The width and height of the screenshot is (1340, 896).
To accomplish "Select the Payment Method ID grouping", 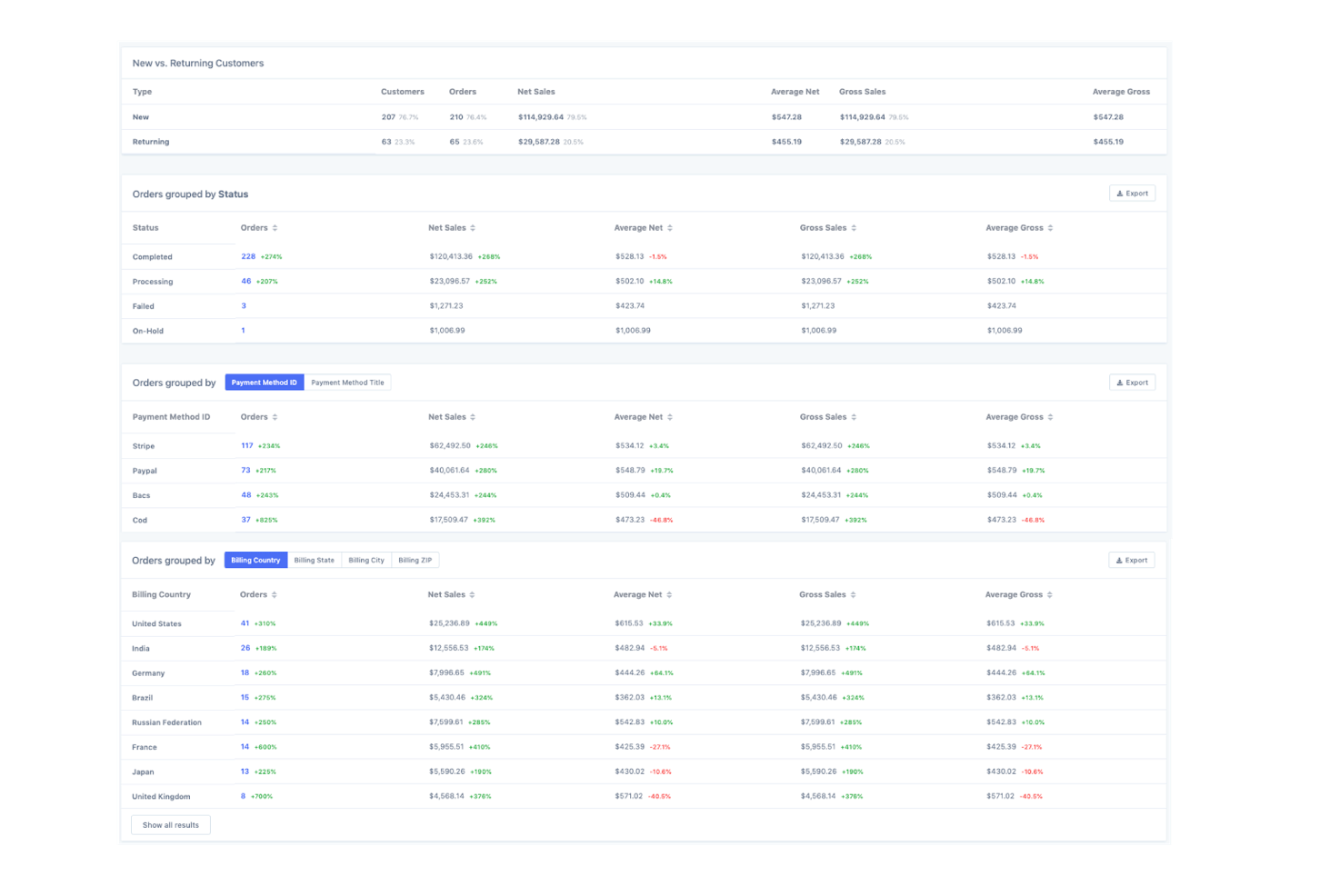I will point(264,383).
